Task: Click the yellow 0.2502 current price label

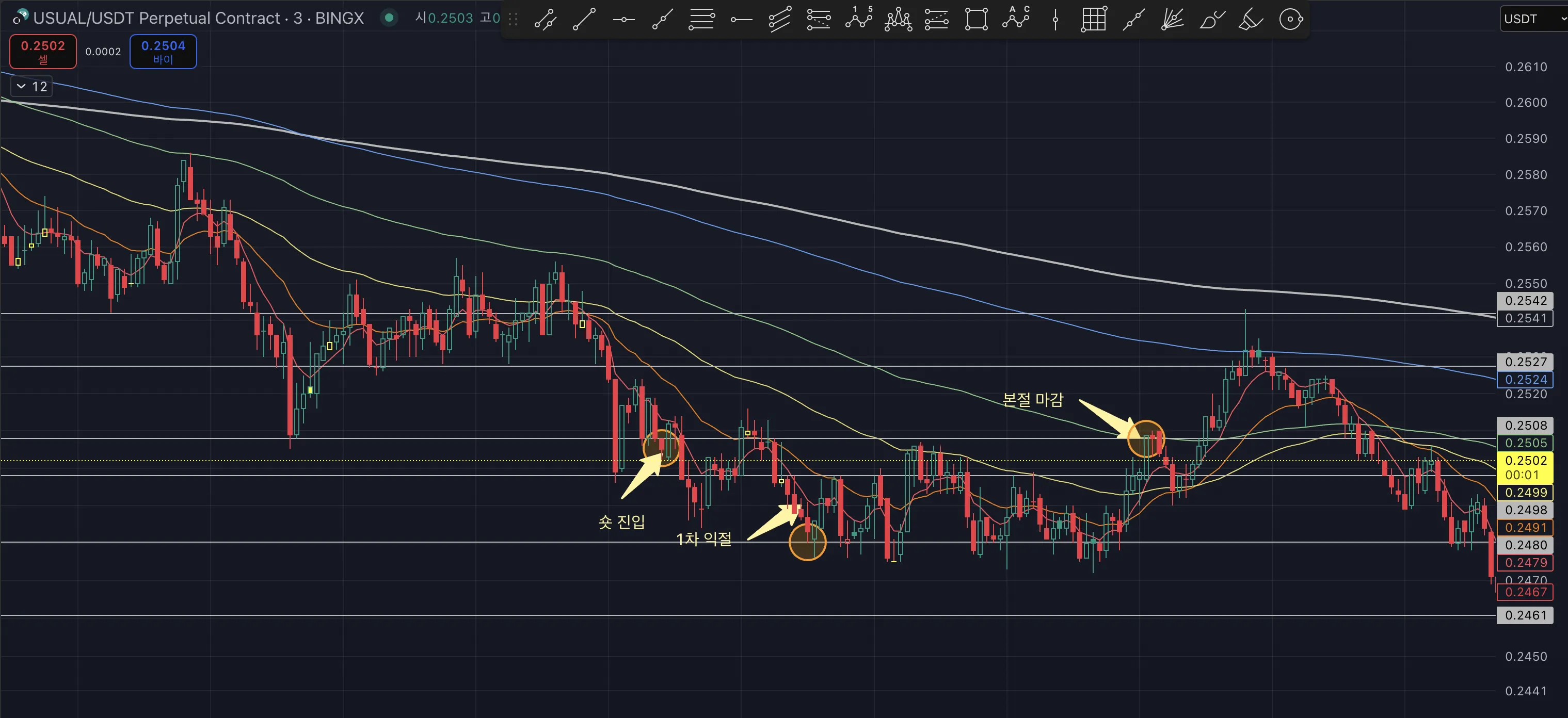Action: (x=1525, y=467)
